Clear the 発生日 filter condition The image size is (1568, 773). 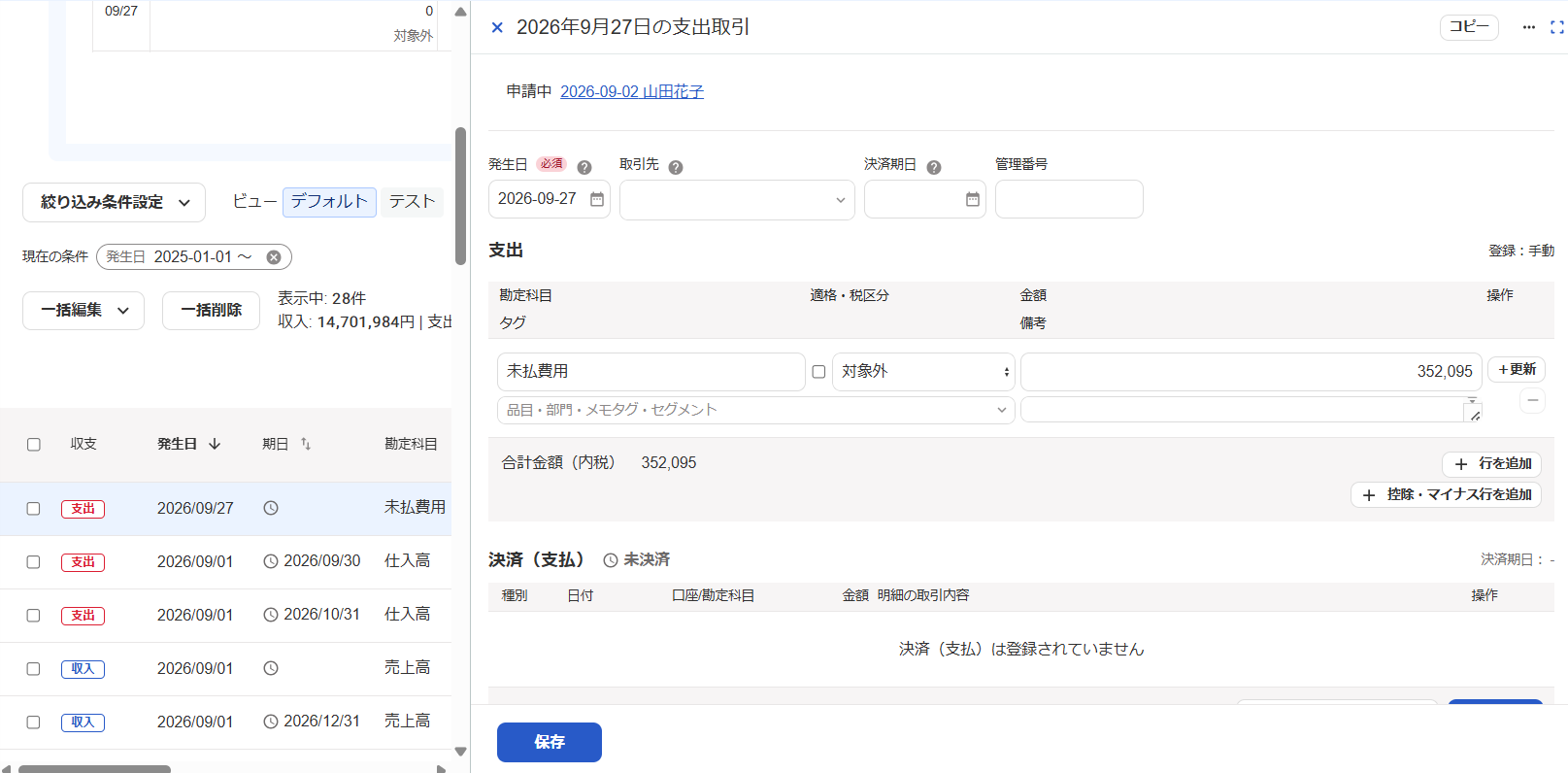274,257
